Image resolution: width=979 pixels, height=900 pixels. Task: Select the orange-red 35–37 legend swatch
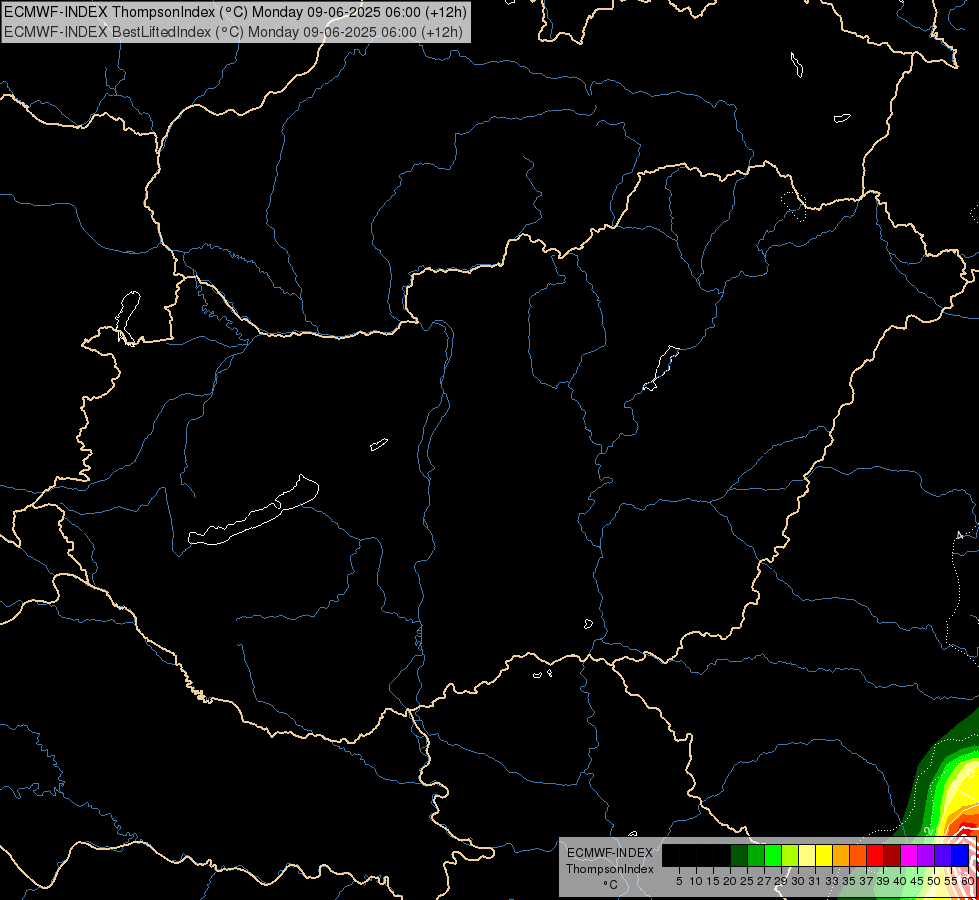click(x=858, y=856)
